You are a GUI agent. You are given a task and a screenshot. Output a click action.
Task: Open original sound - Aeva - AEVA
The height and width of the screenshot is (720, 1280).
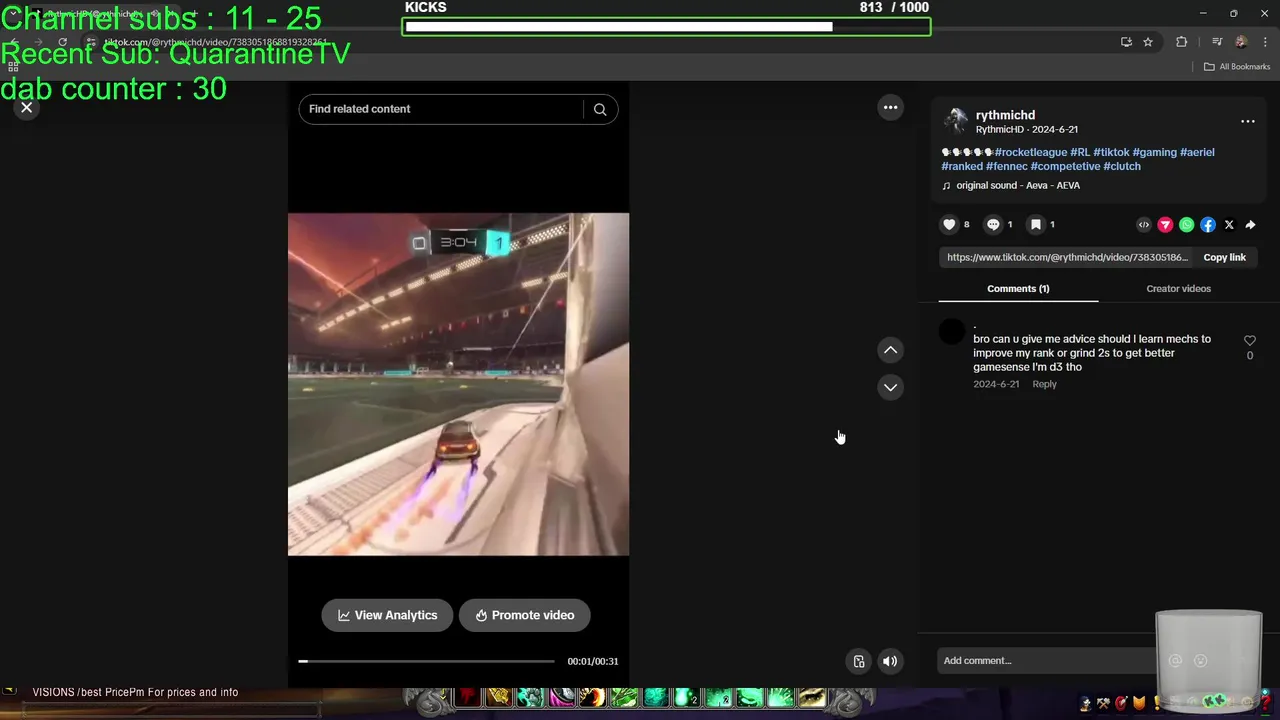pos(1017,185)
